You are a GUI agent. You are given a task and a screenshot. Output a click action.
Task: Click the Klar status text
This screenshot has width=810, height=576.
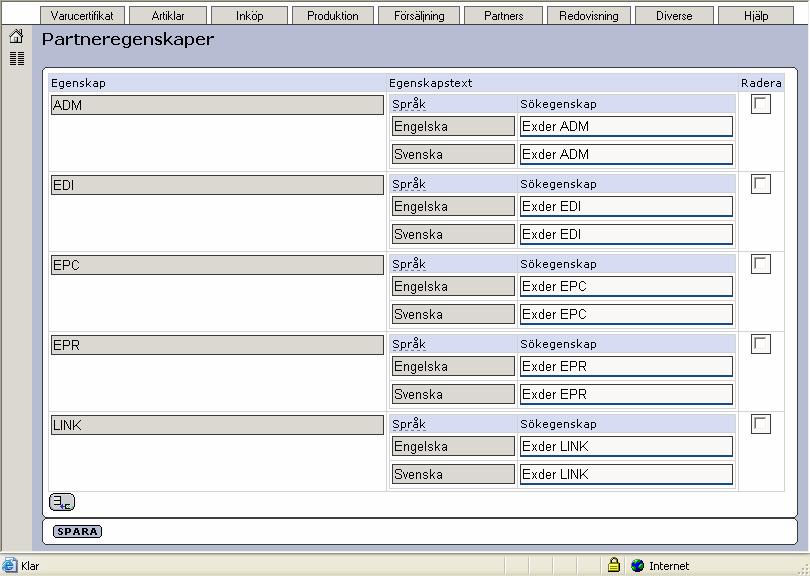[30, 566]
